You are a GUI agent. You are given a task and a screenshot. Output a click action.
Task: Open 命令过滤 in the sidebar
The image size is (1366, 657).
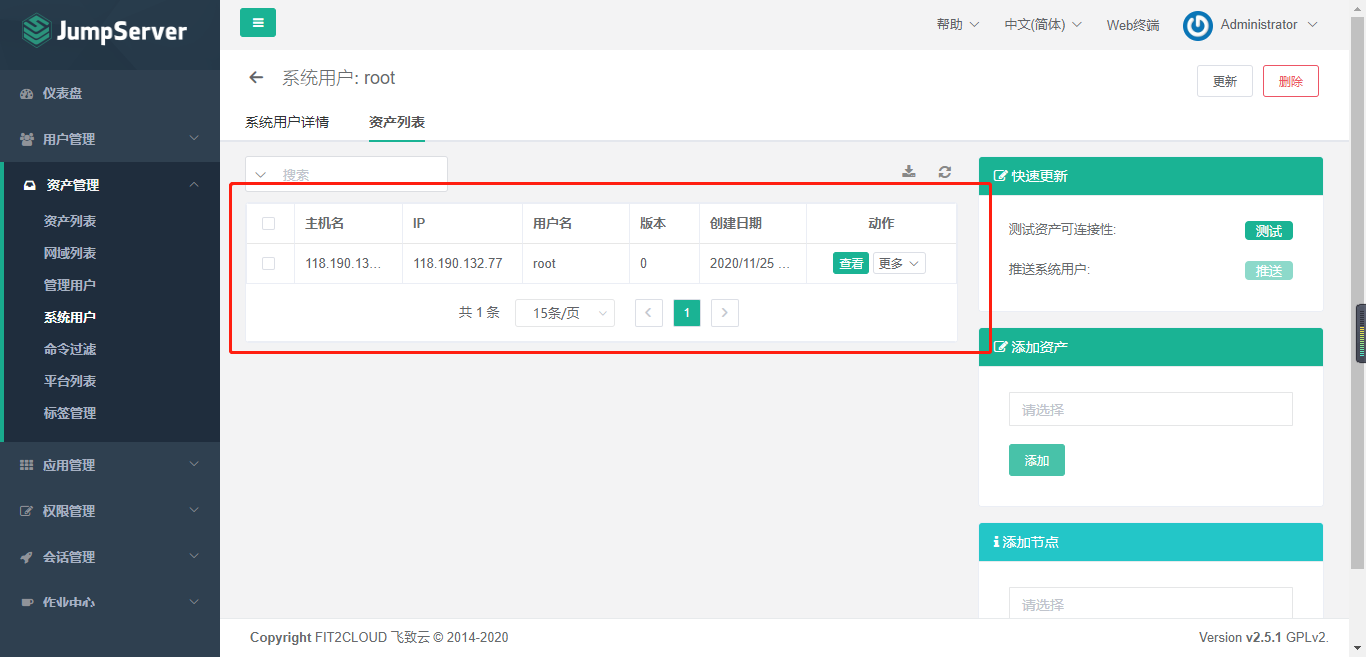click(x=70, y=349)
